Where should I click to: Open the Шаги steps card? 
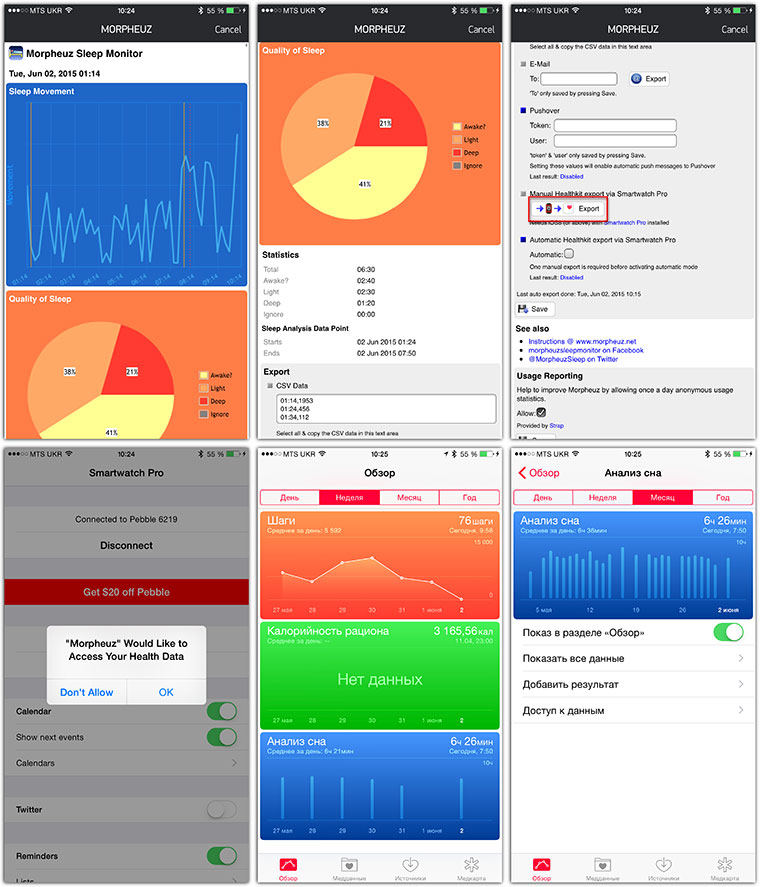(380, 565)
